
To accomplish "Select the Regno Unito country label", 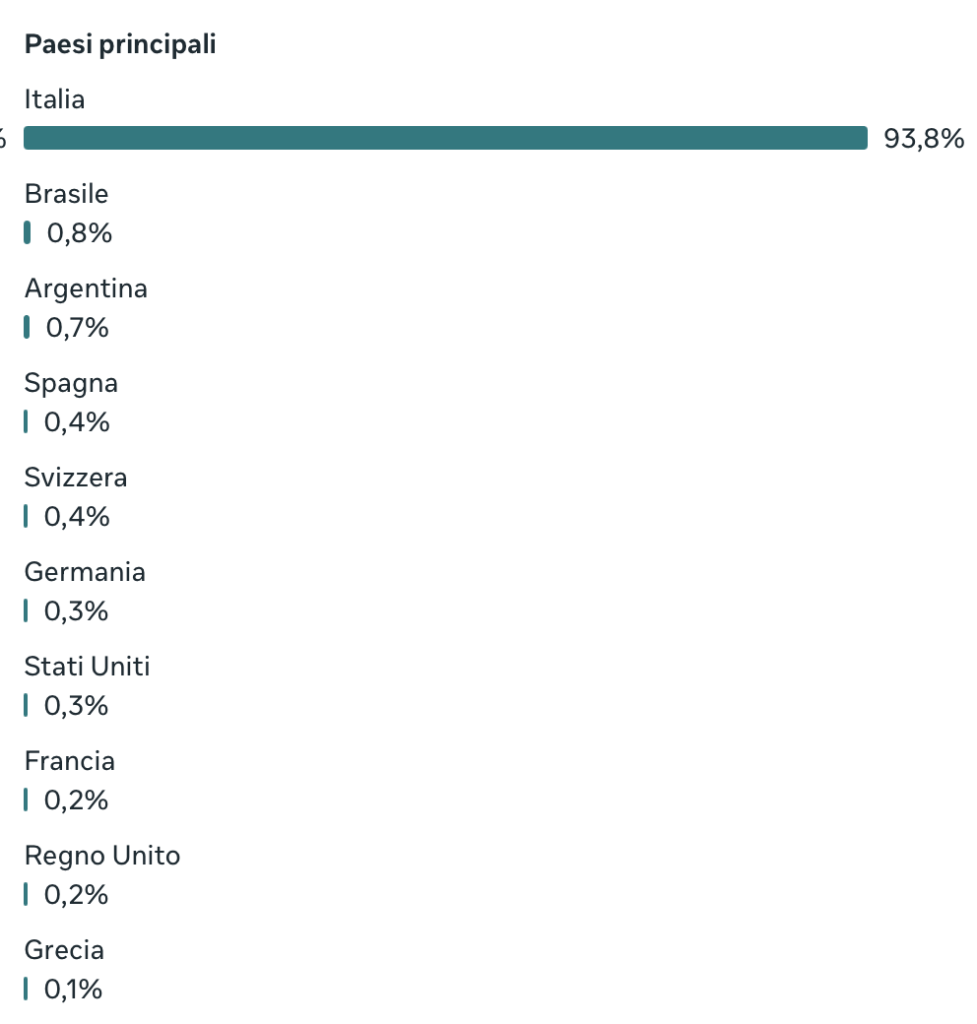I will [102, 856].
